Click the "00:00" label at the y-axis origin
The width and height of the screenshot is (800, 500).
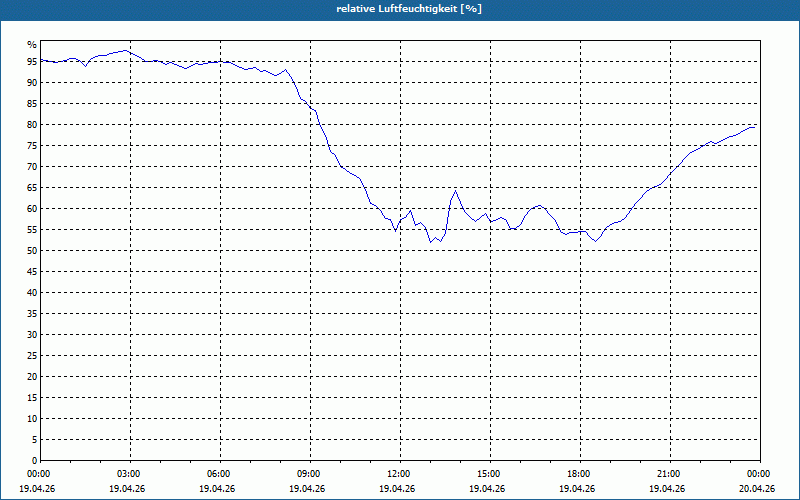40,474
